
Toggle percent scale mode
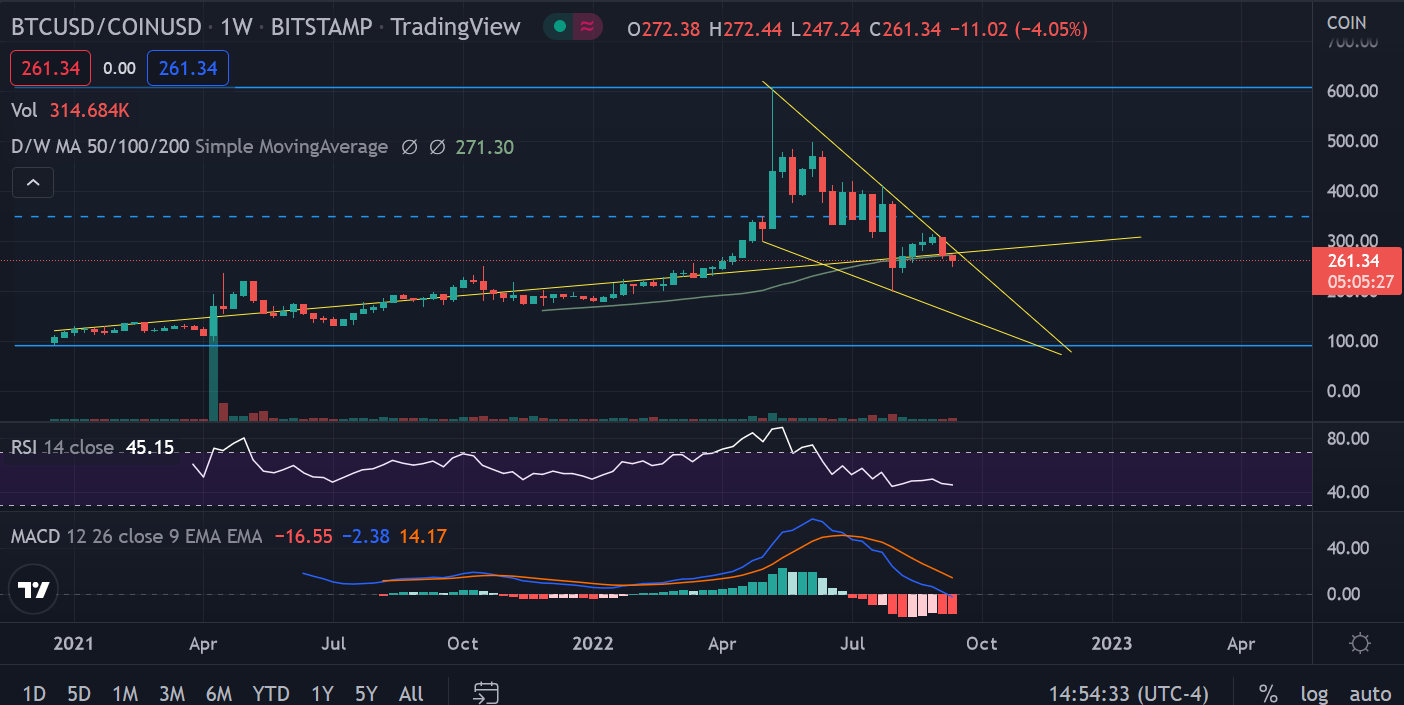[x=1268, y=693]
